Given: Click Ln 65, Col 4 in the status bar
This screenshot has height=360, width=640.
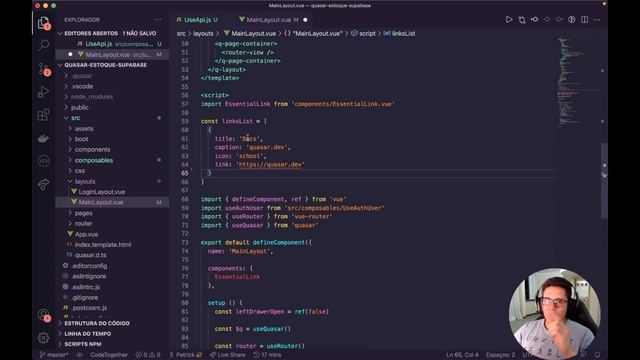Looking at the screenshot, I should (x=462, y=355).
